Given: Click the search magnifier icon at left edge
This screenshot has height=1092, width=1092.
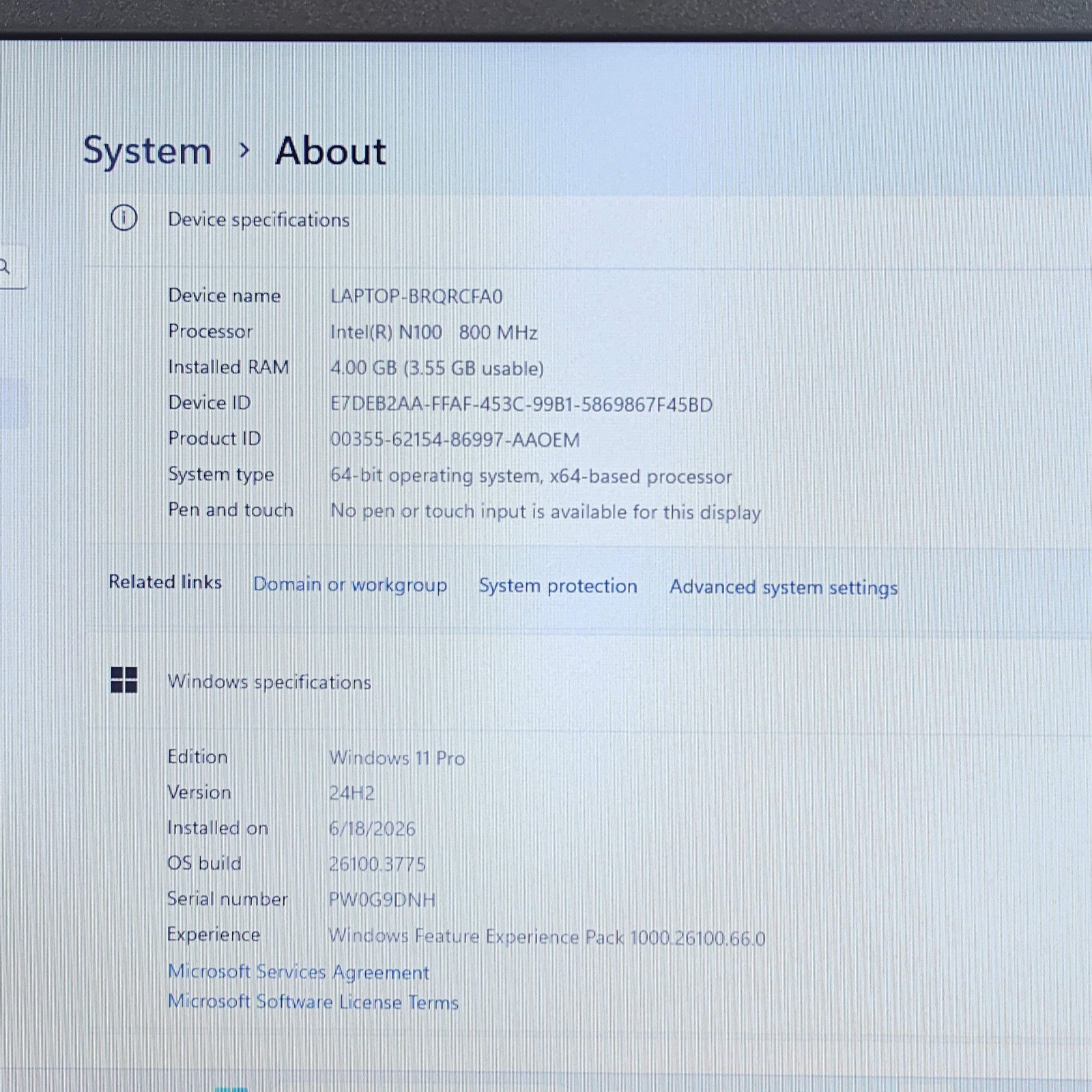Looking at the screenshot, I should point(4,266).
